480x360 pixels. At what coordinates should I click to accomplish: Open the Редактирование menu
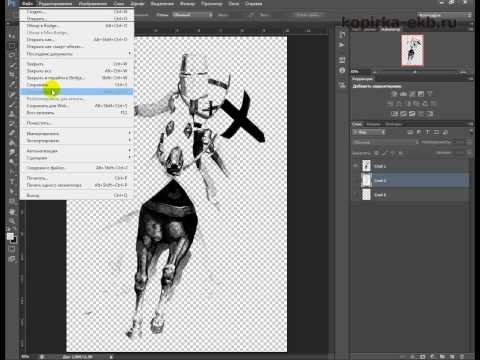tap(55, 4)
